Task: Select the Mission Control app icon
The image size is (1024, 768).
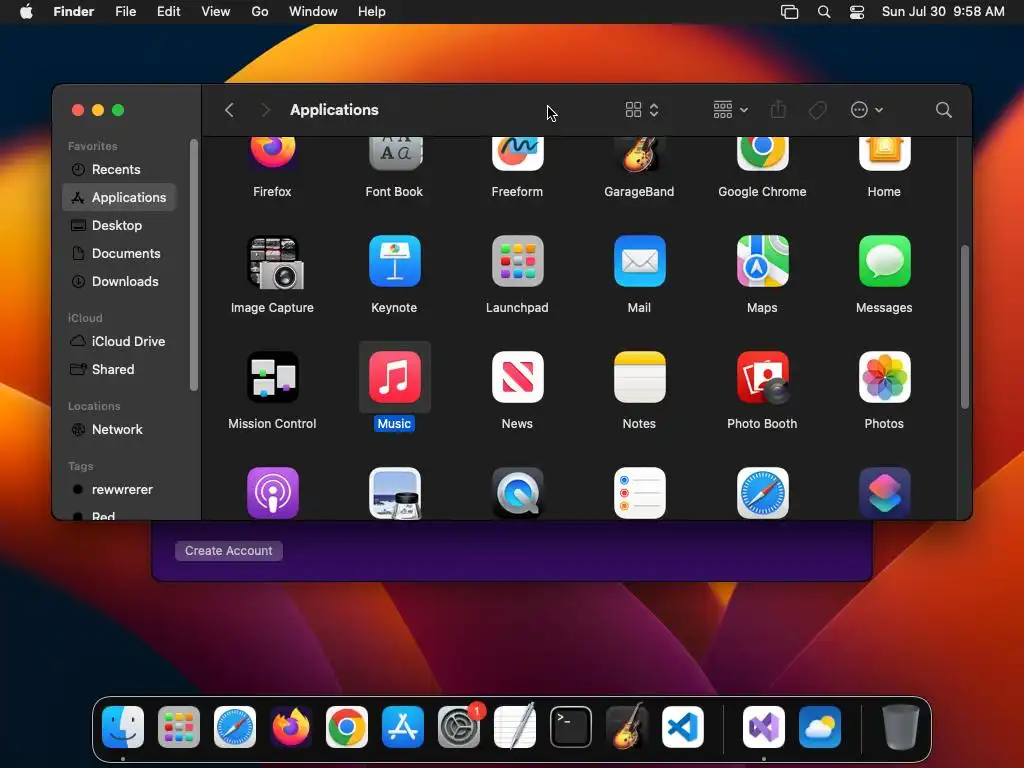Action: [272, 377]
